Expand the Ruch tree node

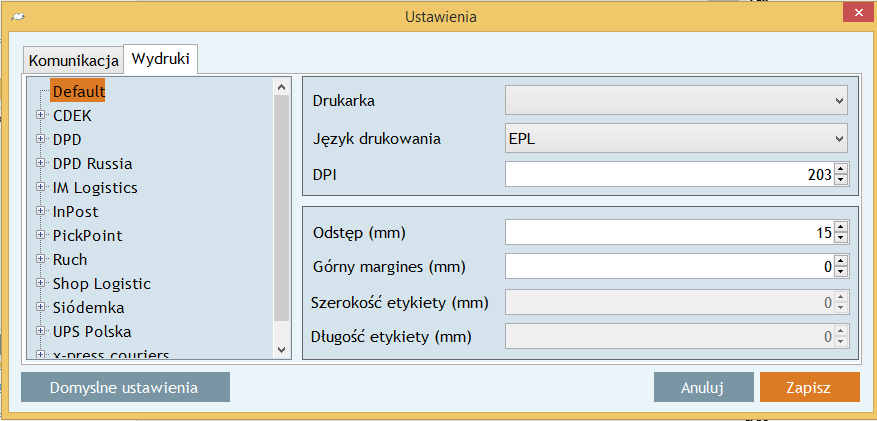[x=40, y=259]
